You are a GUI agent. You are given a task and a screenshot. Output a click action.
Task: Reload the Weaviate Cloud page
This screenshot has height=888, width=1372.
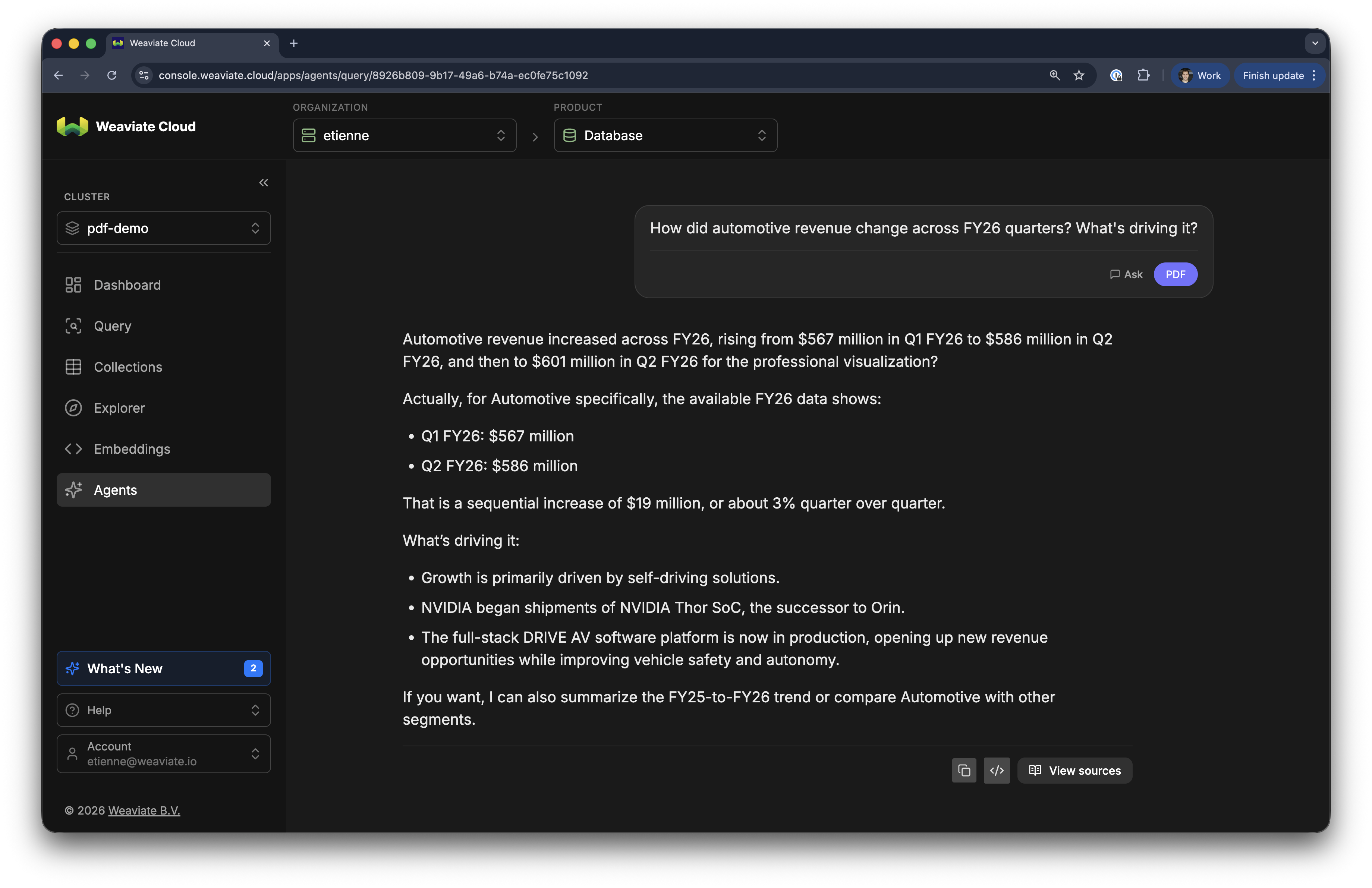pos(112,75)
